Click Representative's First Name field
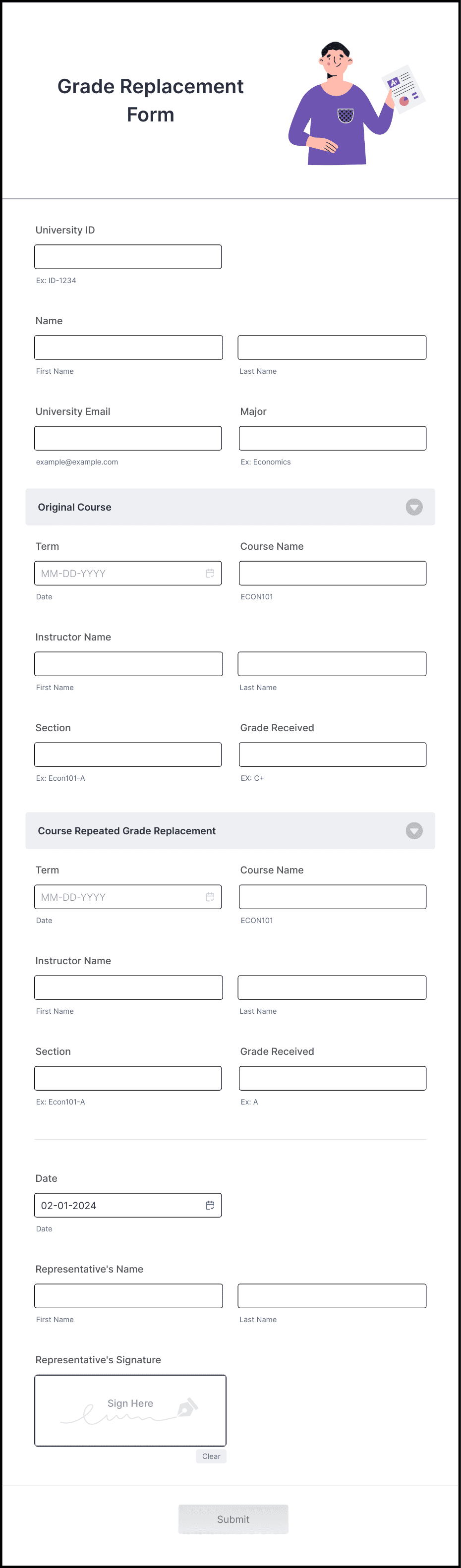The image size is (461, 1568). 128,1296
